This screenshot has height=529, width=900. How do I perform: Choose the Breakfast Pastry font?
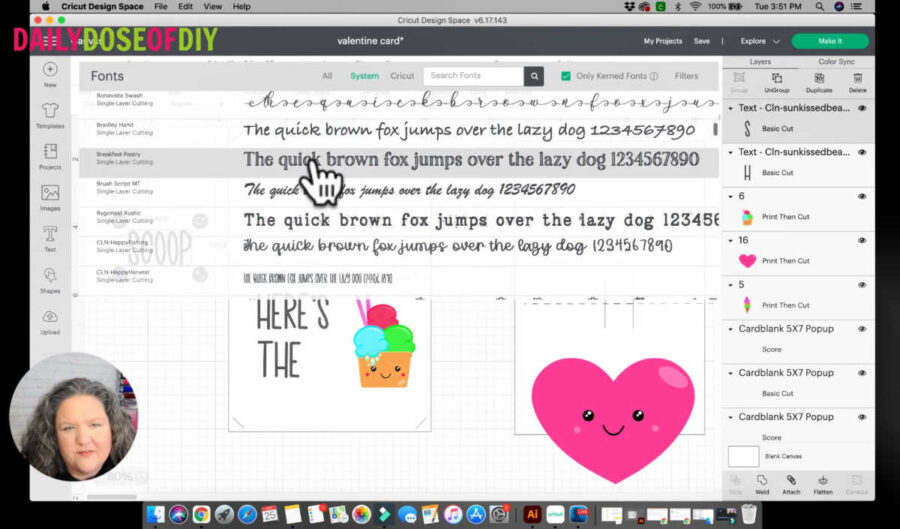click(x=399, y=162)
